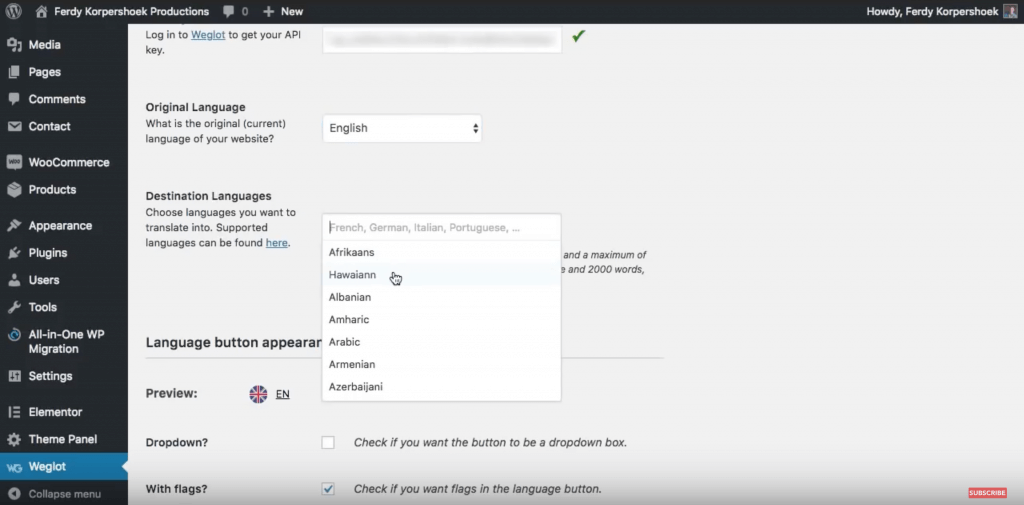Viewport: 1024px width, 505px height.
Task: Open the Original Language English dropdown
Action: pyautogui.click(x=402, y=128)
